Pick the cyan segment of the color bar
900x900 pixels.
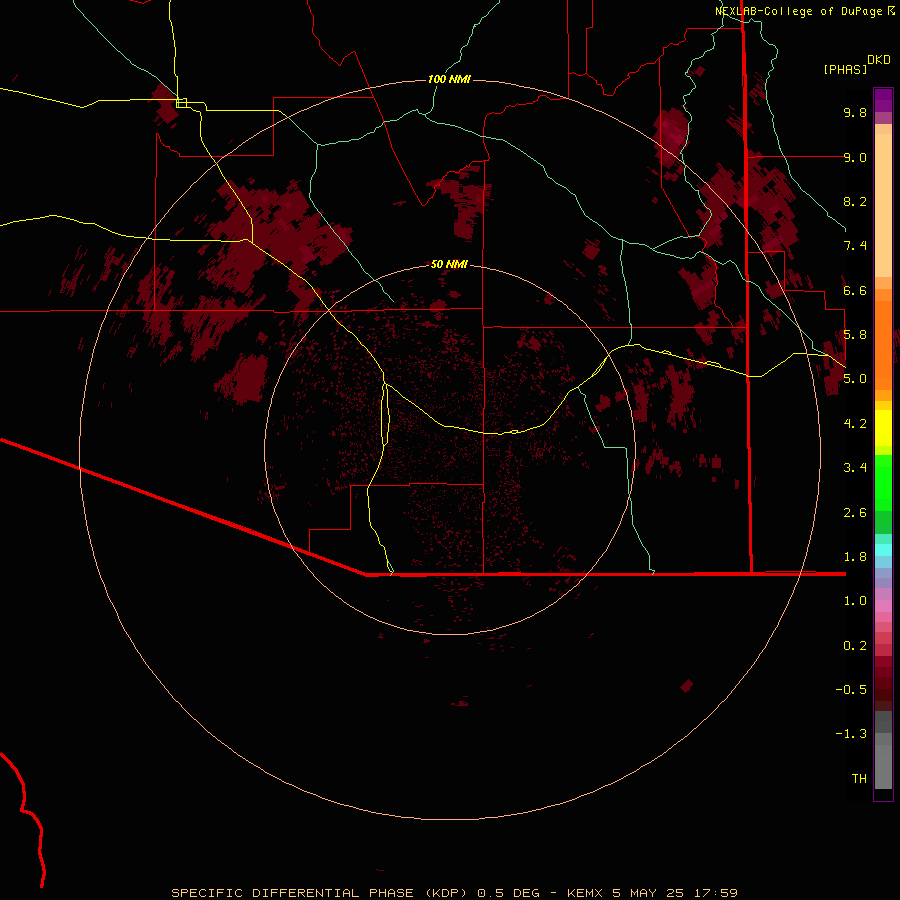click(x=883, y=550)
